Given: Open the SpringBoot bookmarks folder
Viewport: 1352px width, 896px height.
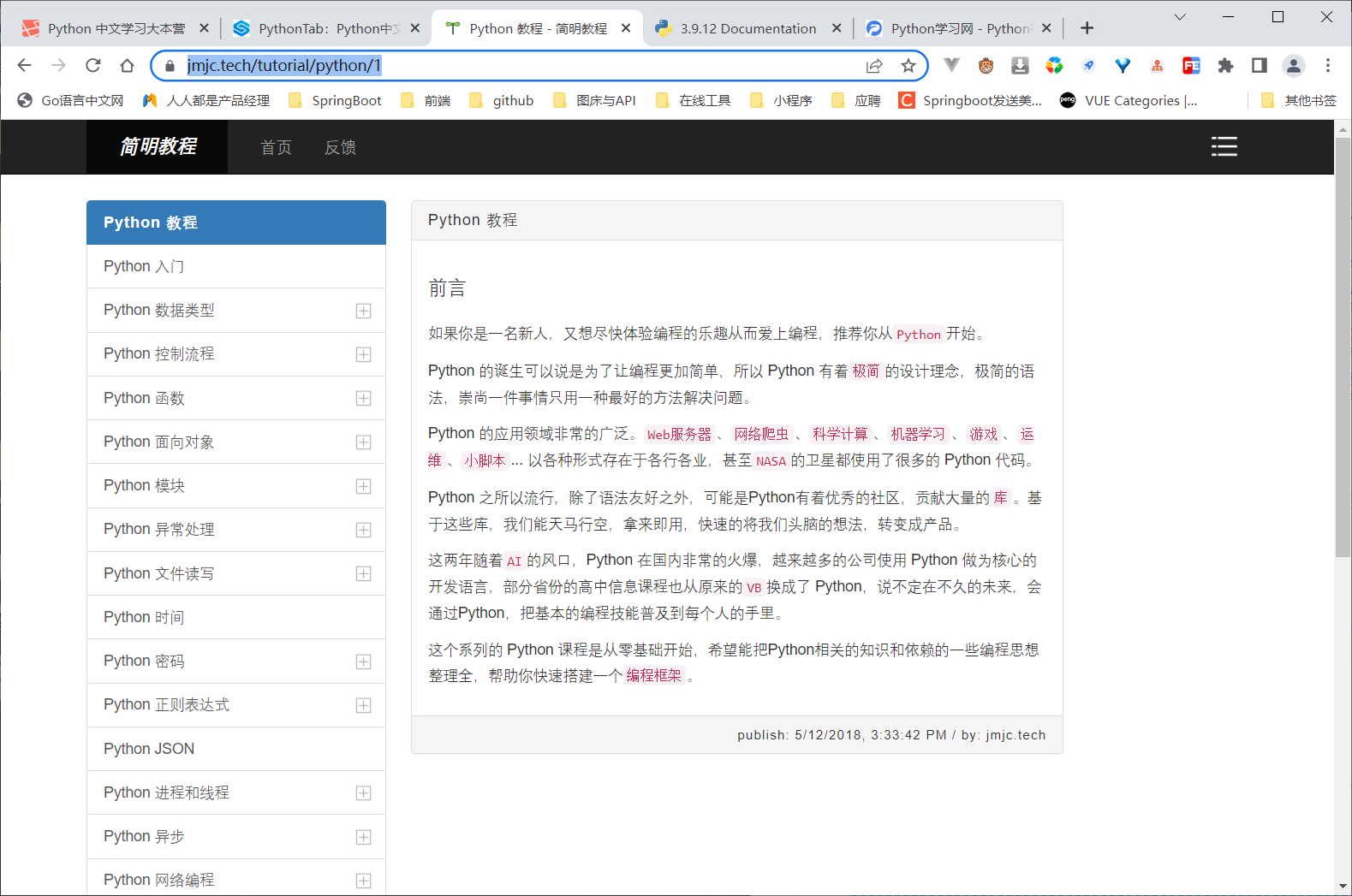Looking at the screenshot, I should tap(335, 100).
